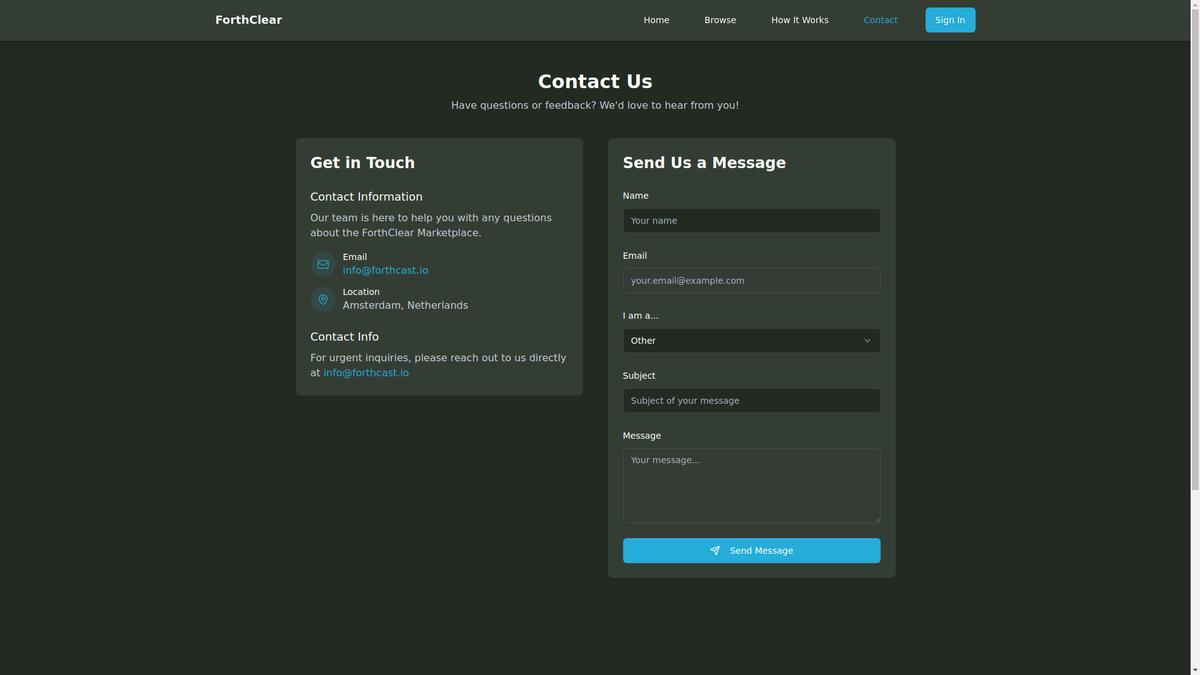Click the envelope email icon
The height and width of the screenshot is (675, 1200).
tap(323, 264)
